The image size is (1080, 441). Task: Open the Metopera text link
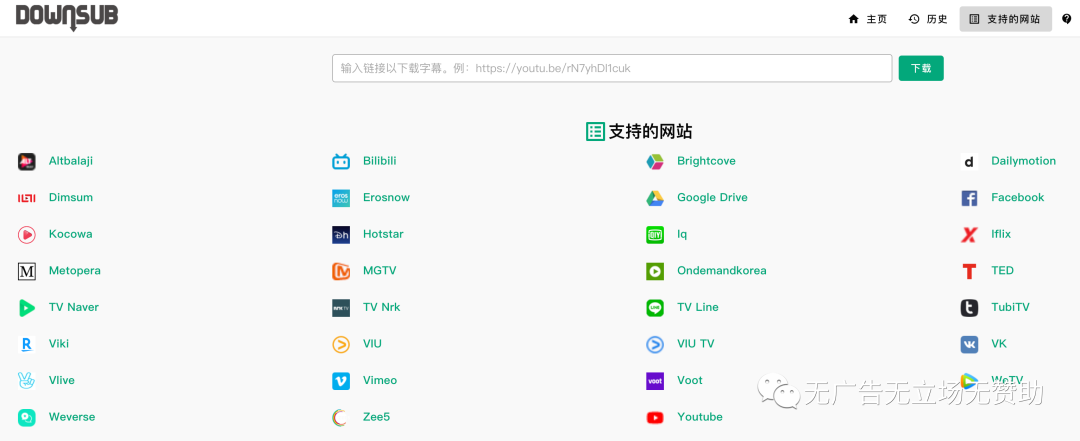(74, 271)
